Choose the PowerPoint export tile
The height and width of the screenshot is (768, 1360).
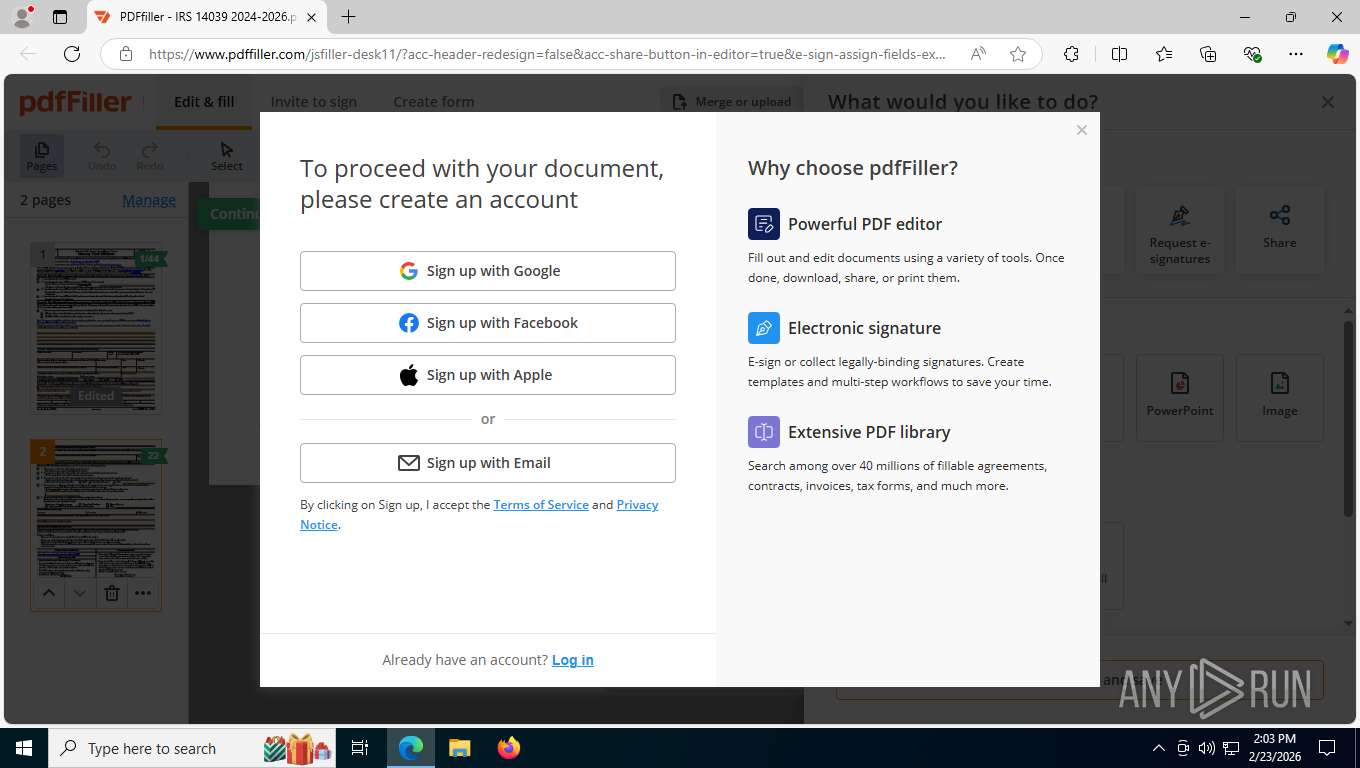click(1180, 398)
